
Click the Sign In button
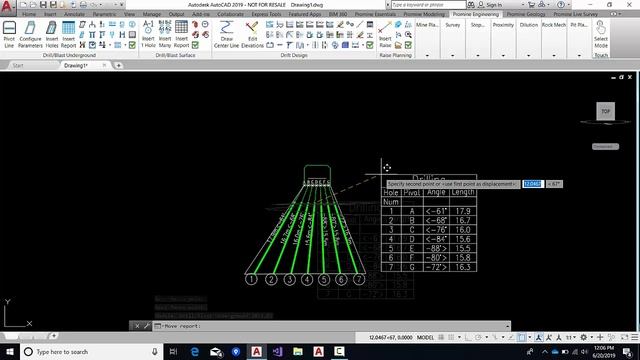point(490,5)
